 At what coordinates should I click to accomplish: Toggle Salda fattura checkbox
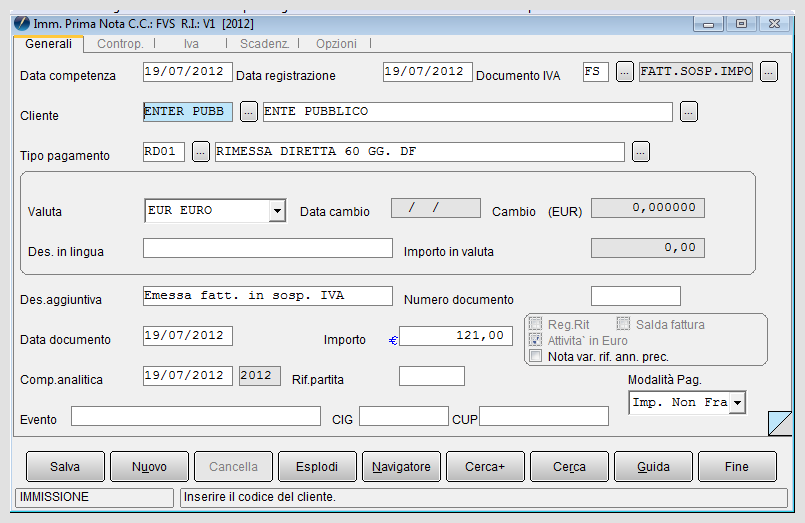pyautogui.click(x=623, y=324)
